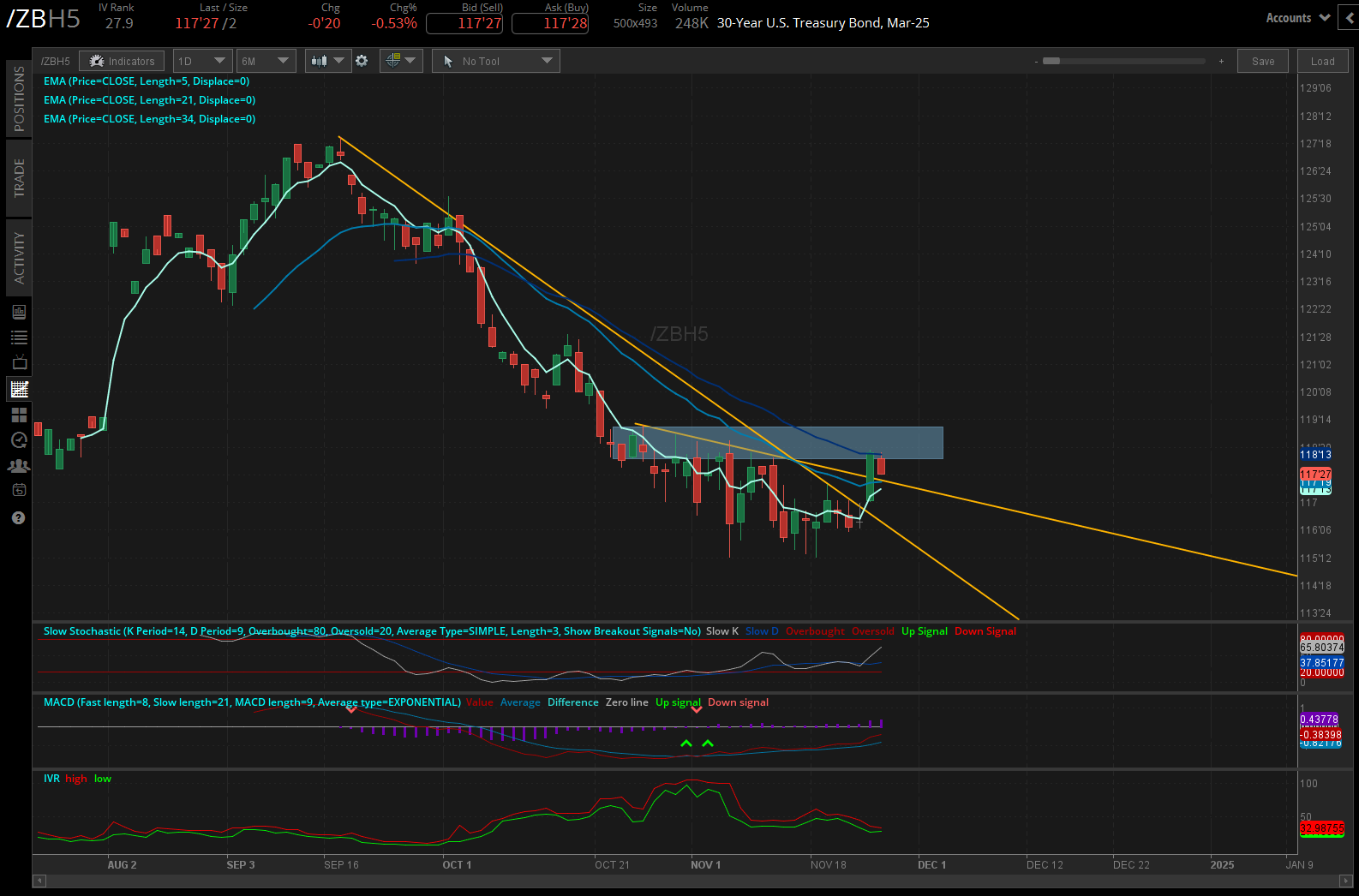Click the /ZBH5 chart tab label

(56, 62)
